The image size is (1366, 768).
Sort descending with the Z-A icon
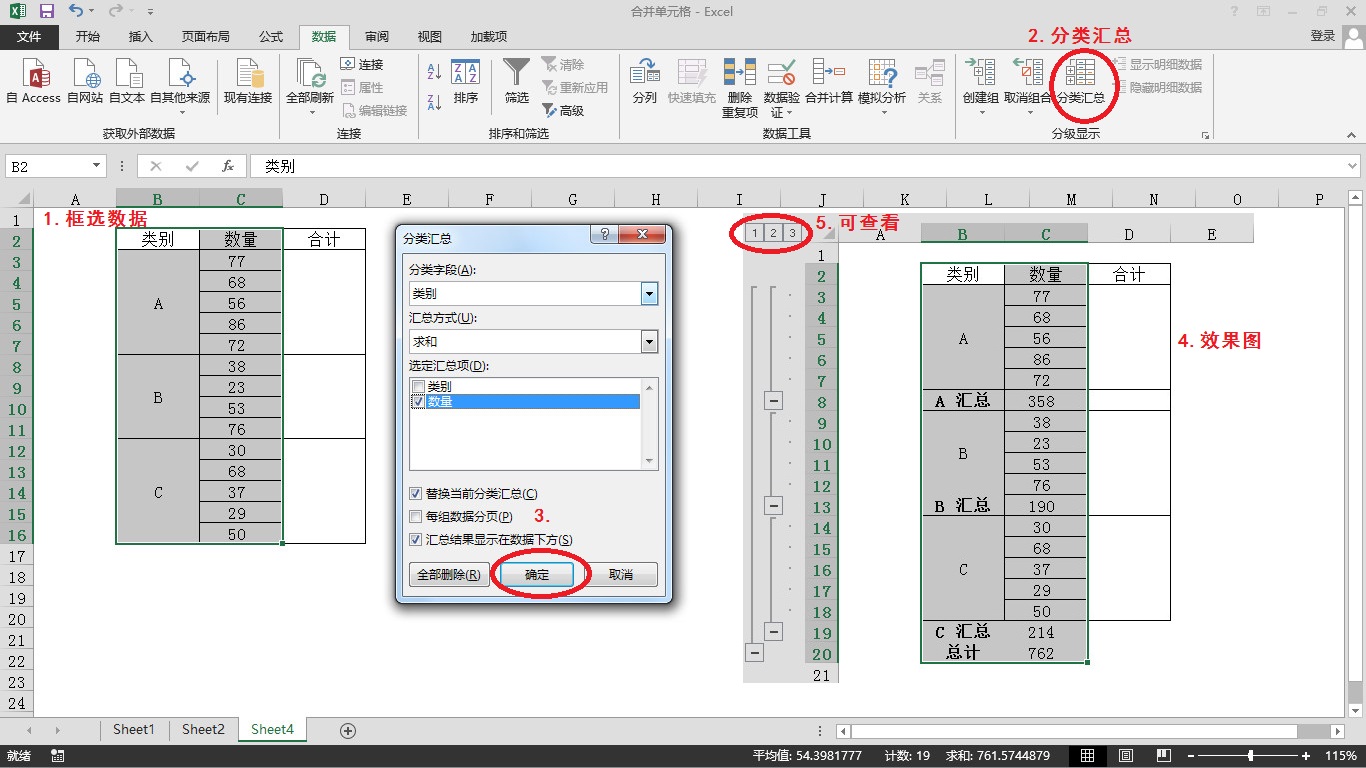point(434,101)
